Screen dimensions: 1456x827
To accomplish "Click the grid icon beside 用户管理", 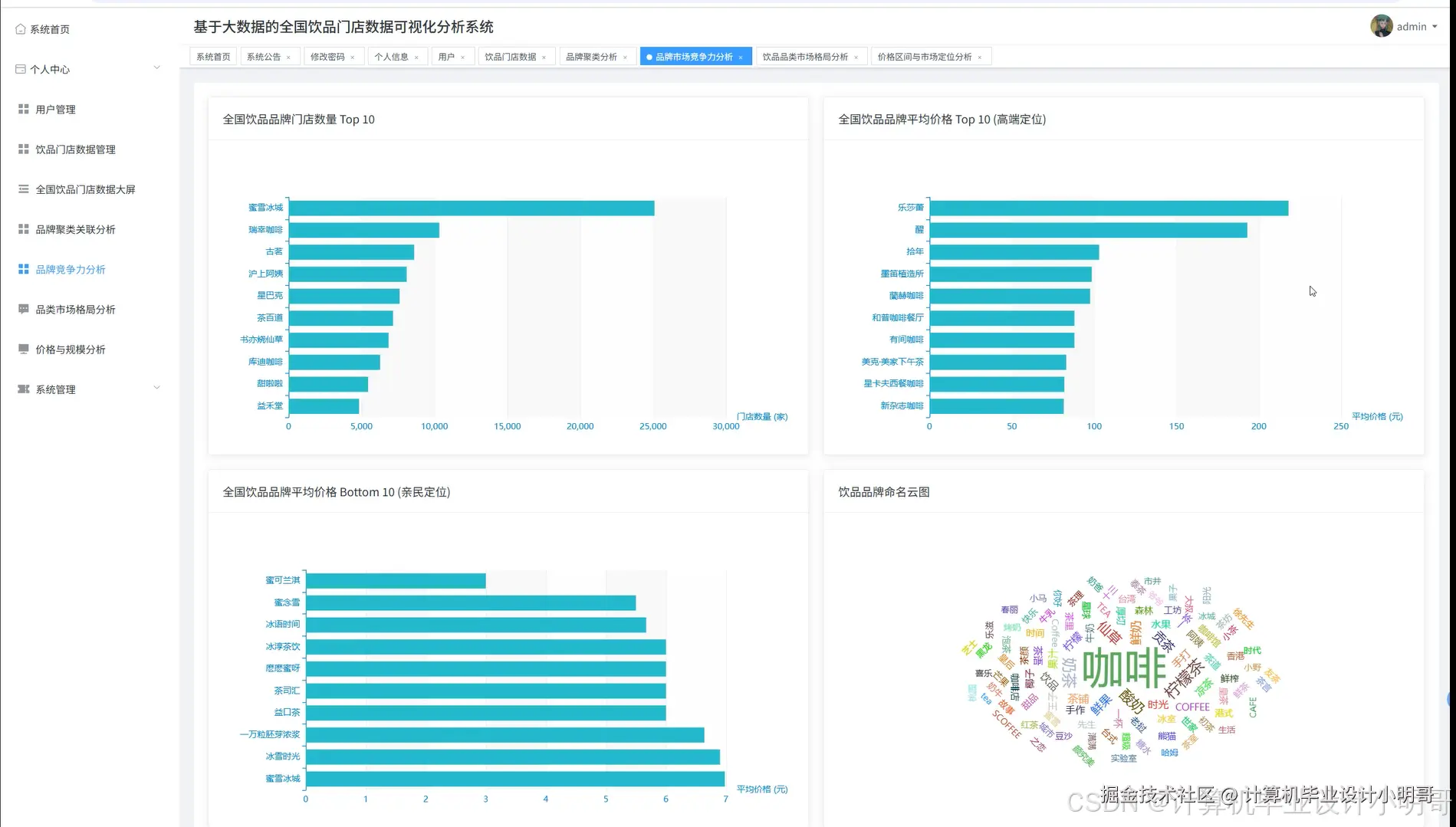I will (x=24, y=109).
